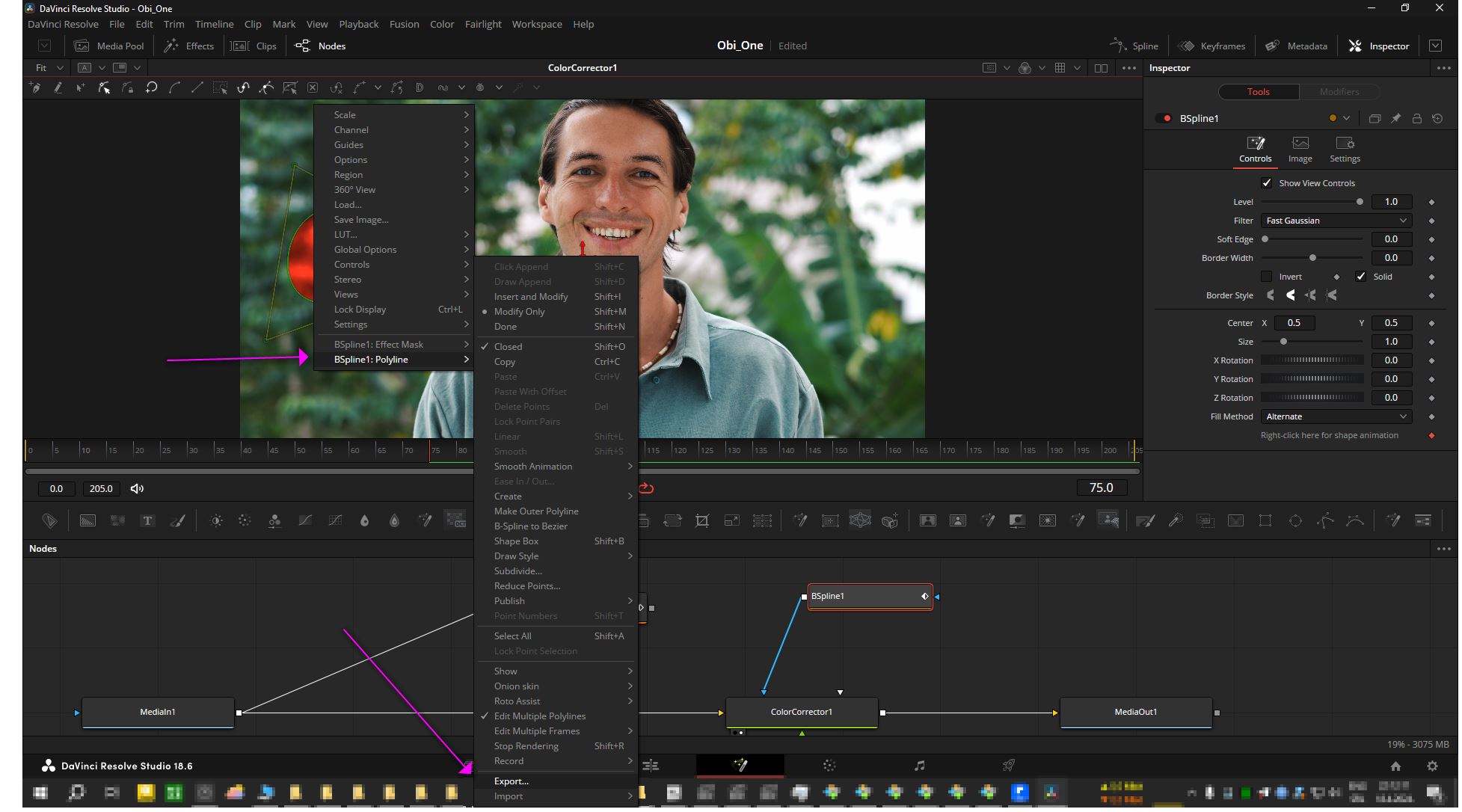
Task: Open the Fusion menu in the menu bar
Action: pos(404,24)
